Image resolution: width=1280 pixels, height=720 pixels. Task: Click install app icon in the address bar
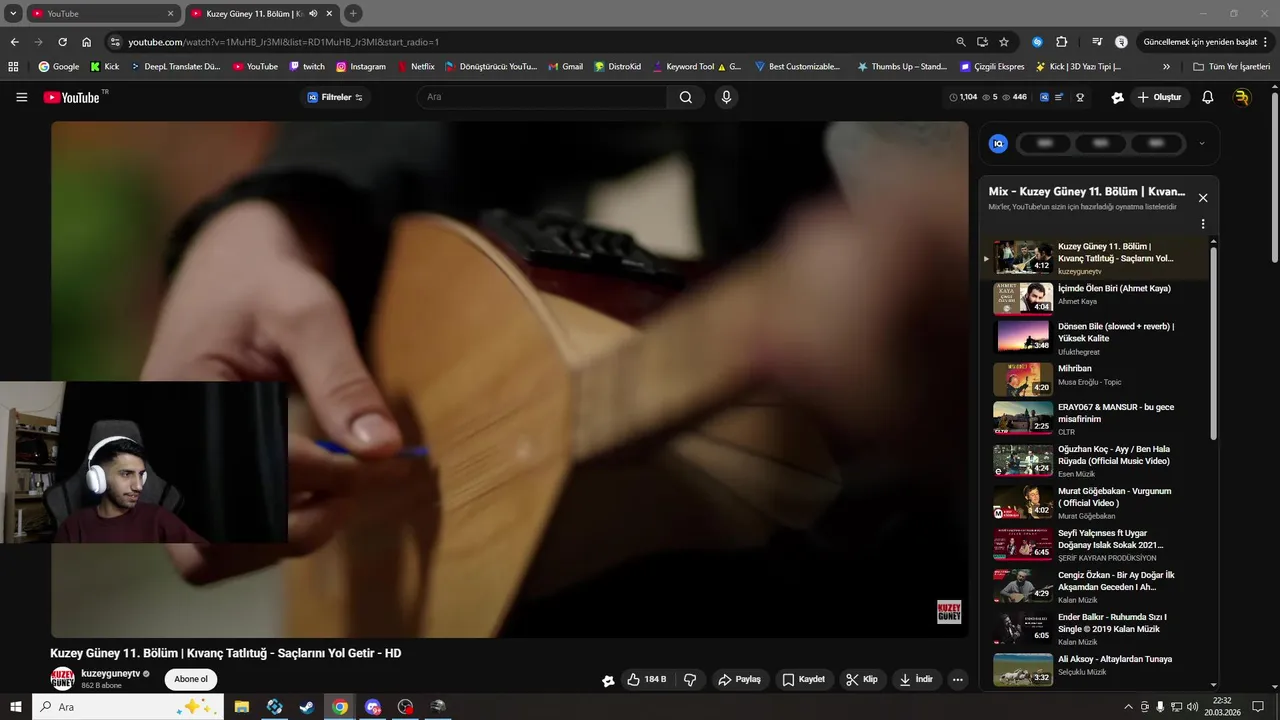pos(982,42)
